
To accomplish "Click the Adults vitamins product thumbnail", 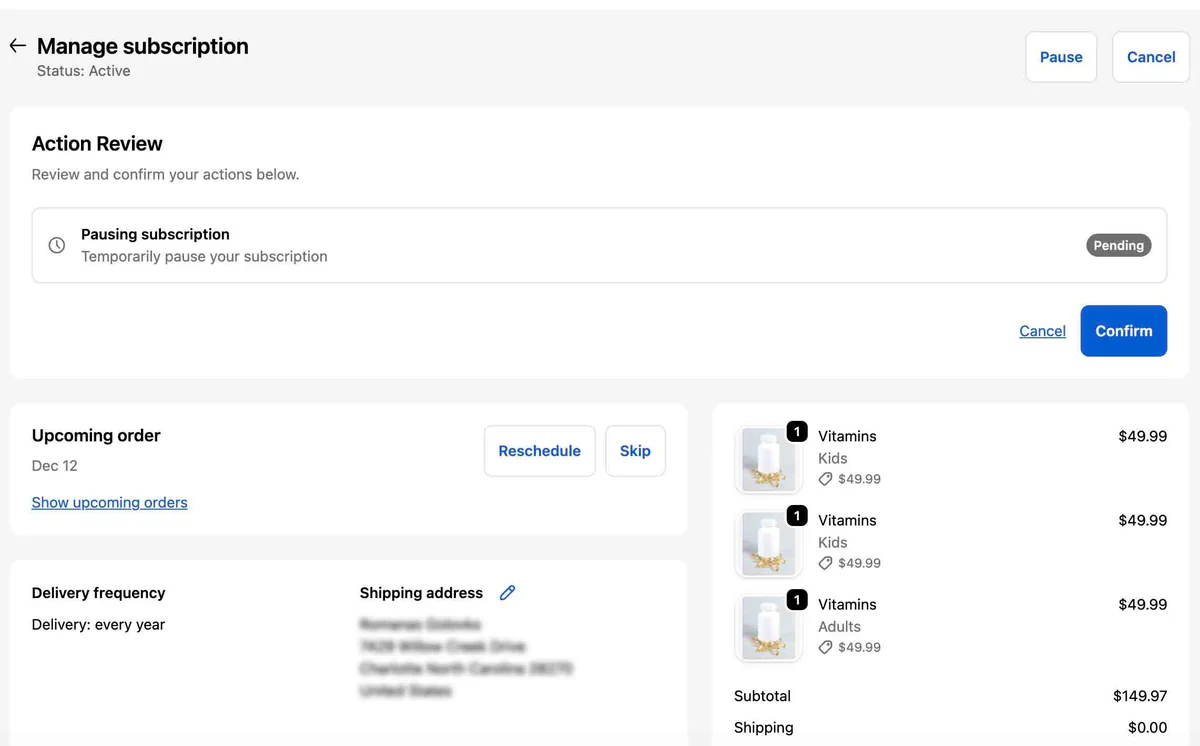I will click(x=769, y=627).
